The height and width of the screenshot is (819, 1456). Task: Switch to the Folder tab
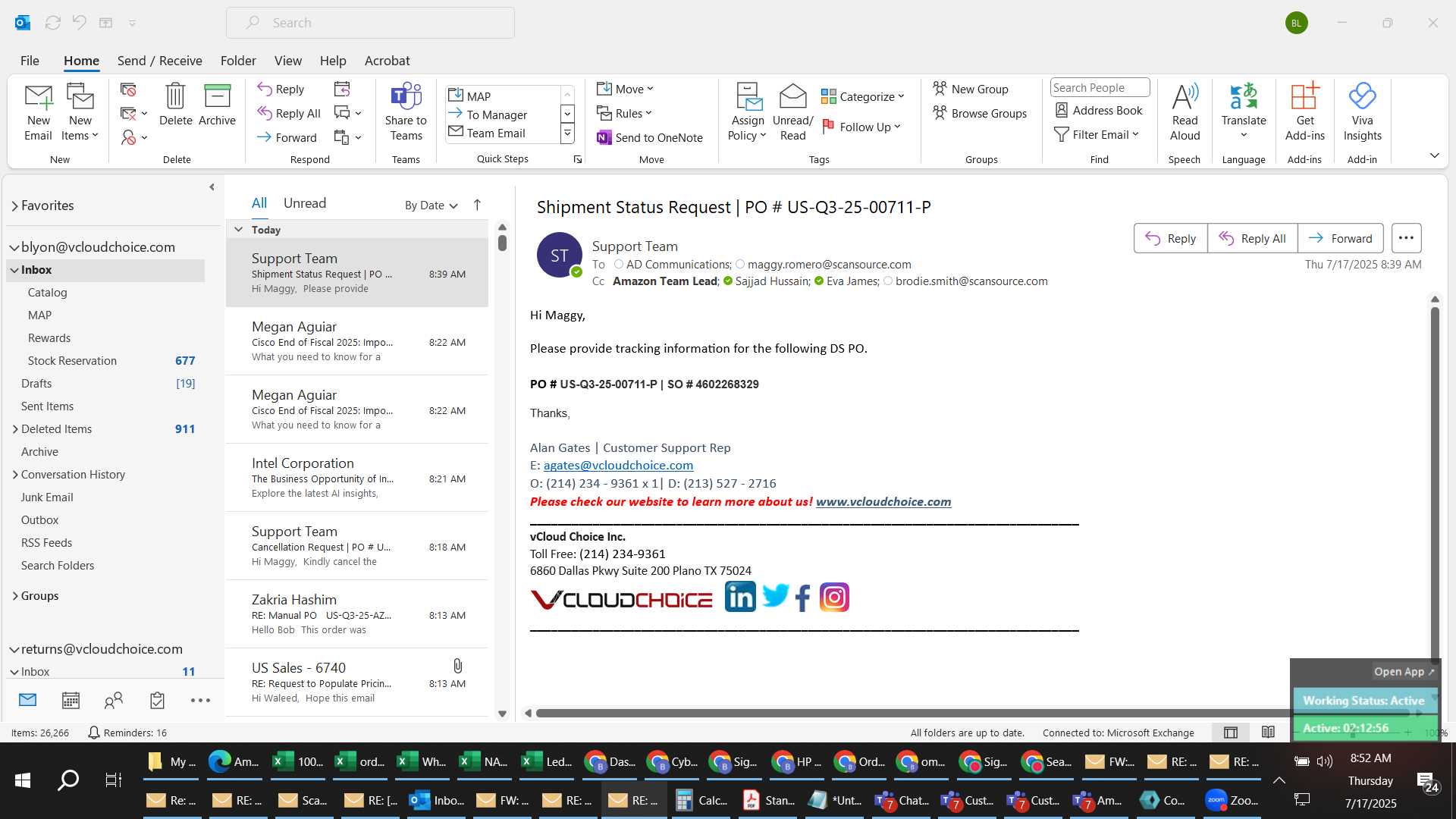pyautogui.click(x=238, y=61)
